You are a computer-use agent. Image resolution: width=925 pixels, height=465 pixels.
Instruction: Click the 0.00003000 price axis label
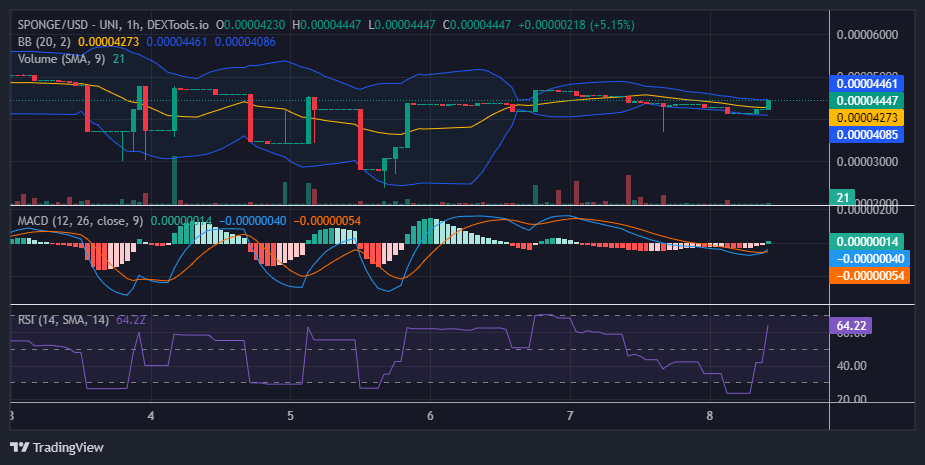click(867, 162)
